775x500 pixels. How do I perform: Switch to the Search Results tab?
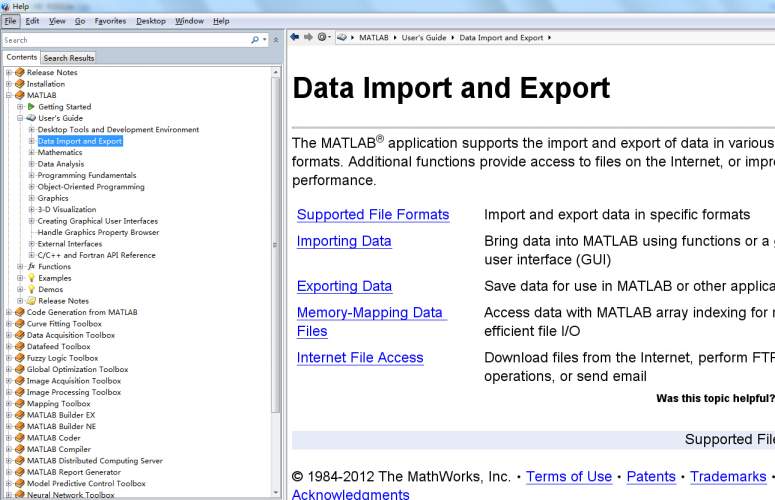click(x=69, y=58)
